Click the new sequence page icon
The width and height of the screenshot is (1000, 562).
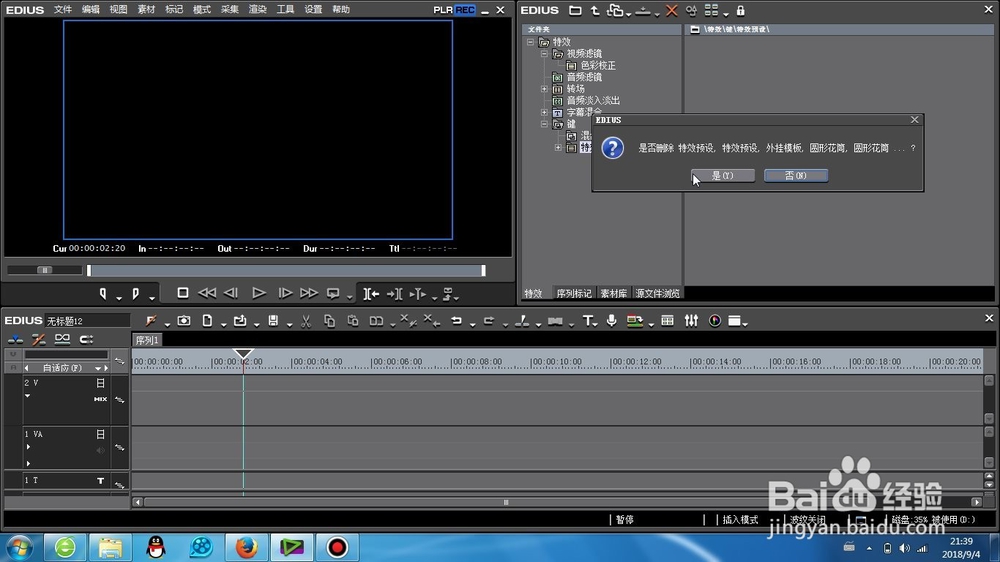[x=207, y=320]
